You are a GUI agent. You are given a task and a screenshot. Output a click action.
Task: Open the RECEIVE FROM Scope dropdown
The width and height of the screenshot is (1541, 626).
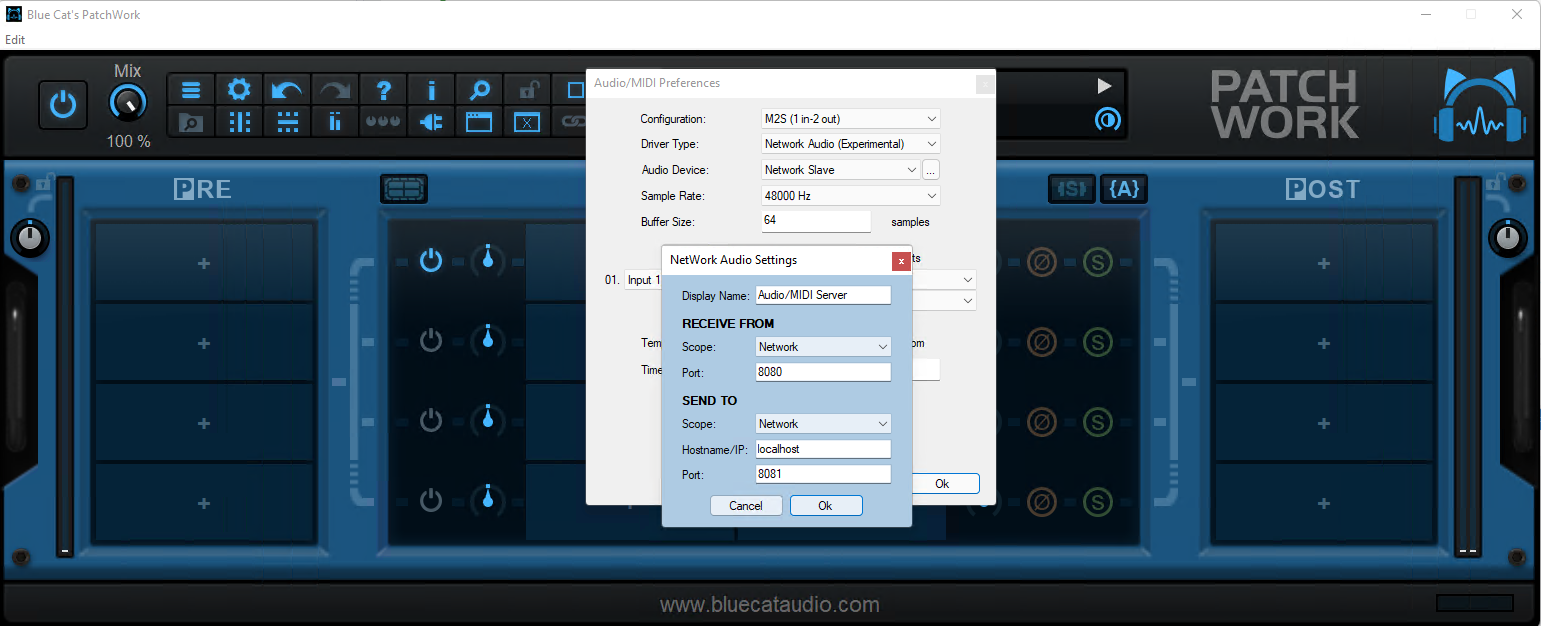click(823, 347)
